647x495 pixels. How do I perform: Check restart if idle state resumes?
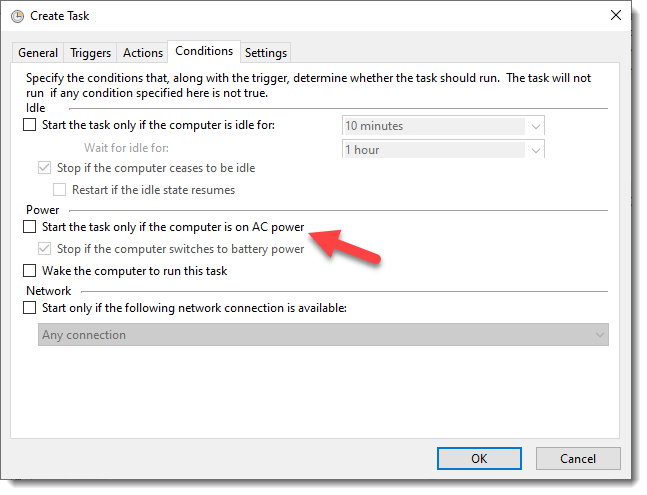59,190
